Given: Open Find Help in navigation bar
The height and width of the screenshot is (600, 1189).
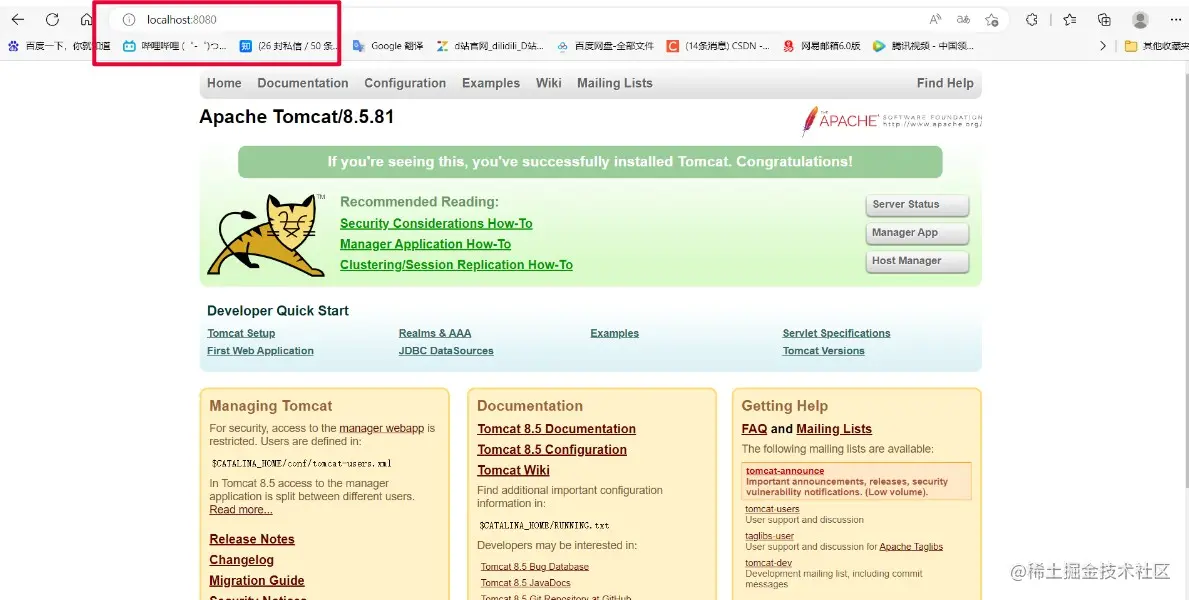Looking at the screenshot, I should (945, 83).
